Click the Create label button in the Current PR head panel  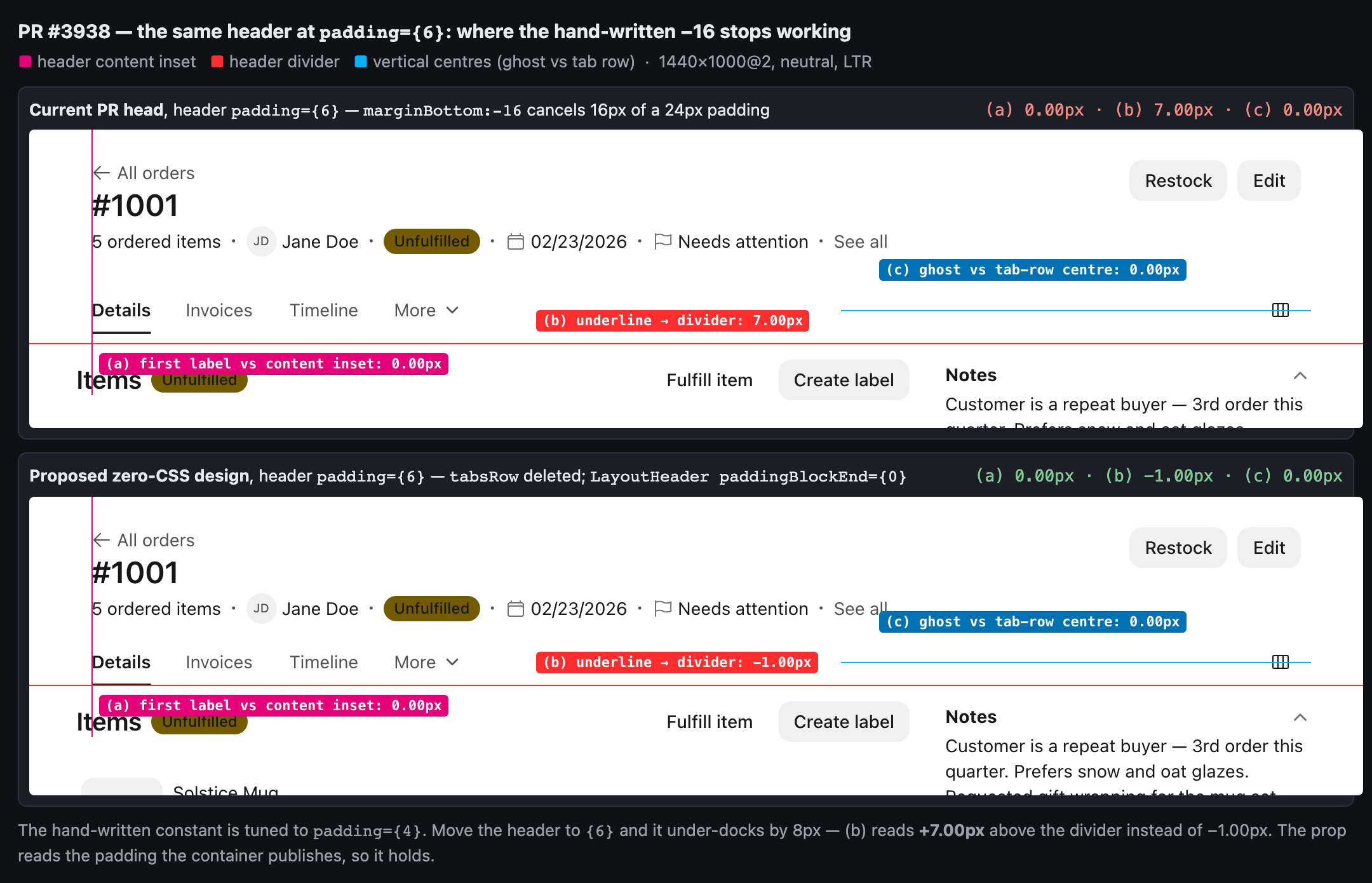pos(844,380)
